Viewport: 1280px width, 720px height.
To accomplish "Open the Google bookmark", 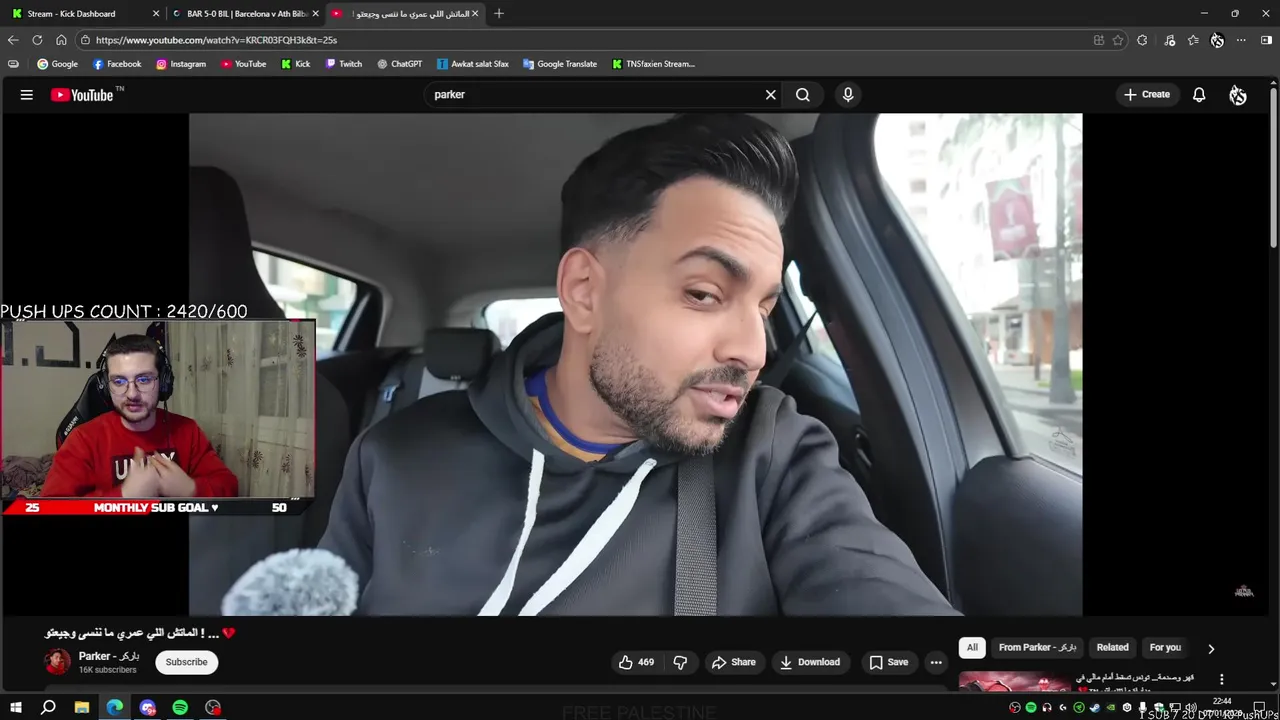I will click(57, 64).
